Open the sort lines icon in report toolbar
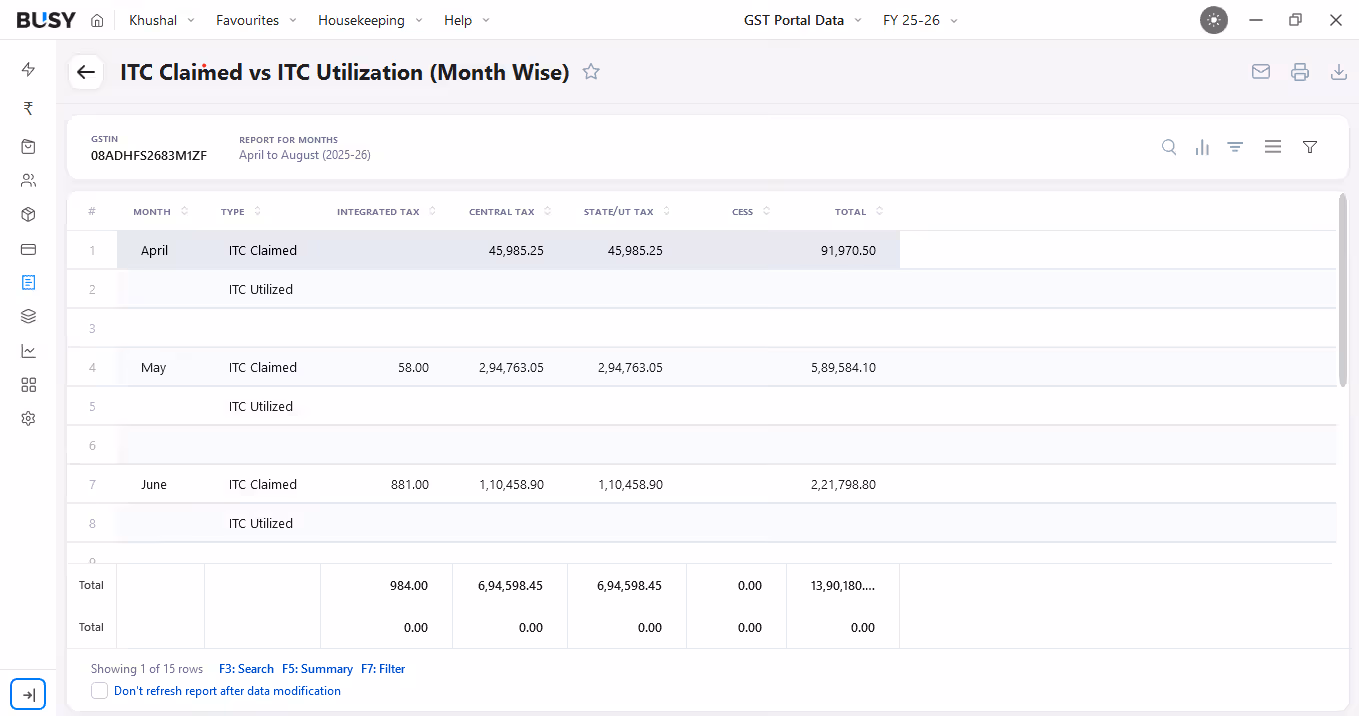Screen dimensions: 1359x716 coord(1235,147)
